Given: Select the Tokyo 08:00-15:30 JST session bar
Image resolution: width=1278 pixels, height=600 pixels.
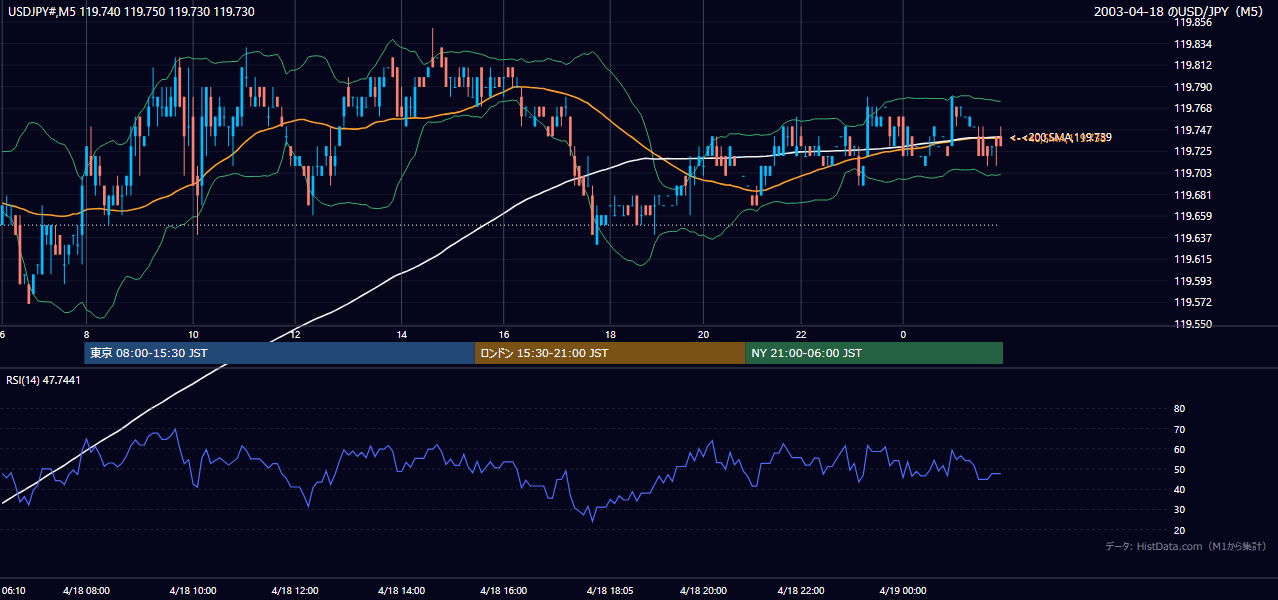Looking at the screenshot, I should 279,353.
